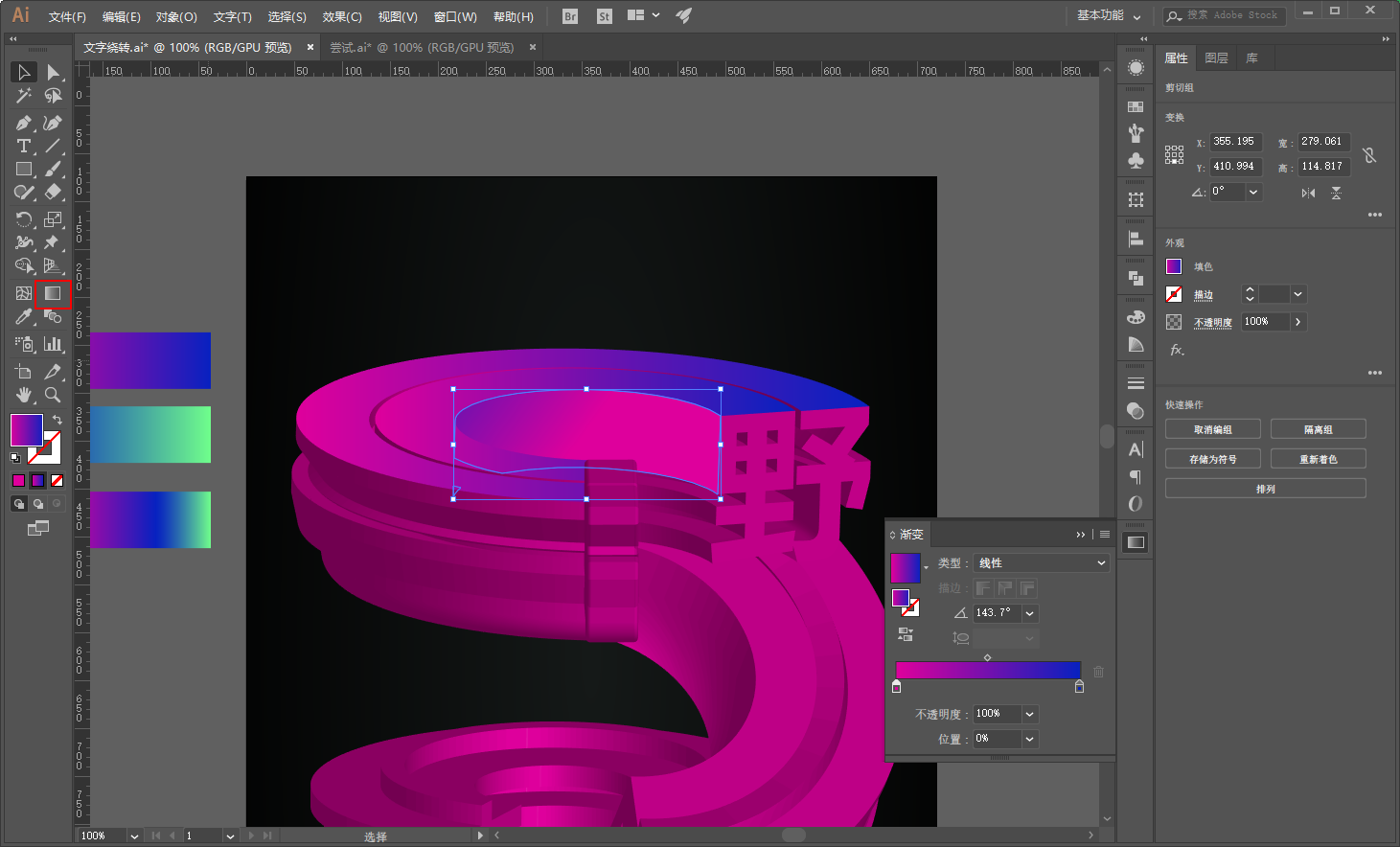Open gradient stop position dropdown at 0%
Viewport: 1400px width, 847px height.
tap(1030, 739)
